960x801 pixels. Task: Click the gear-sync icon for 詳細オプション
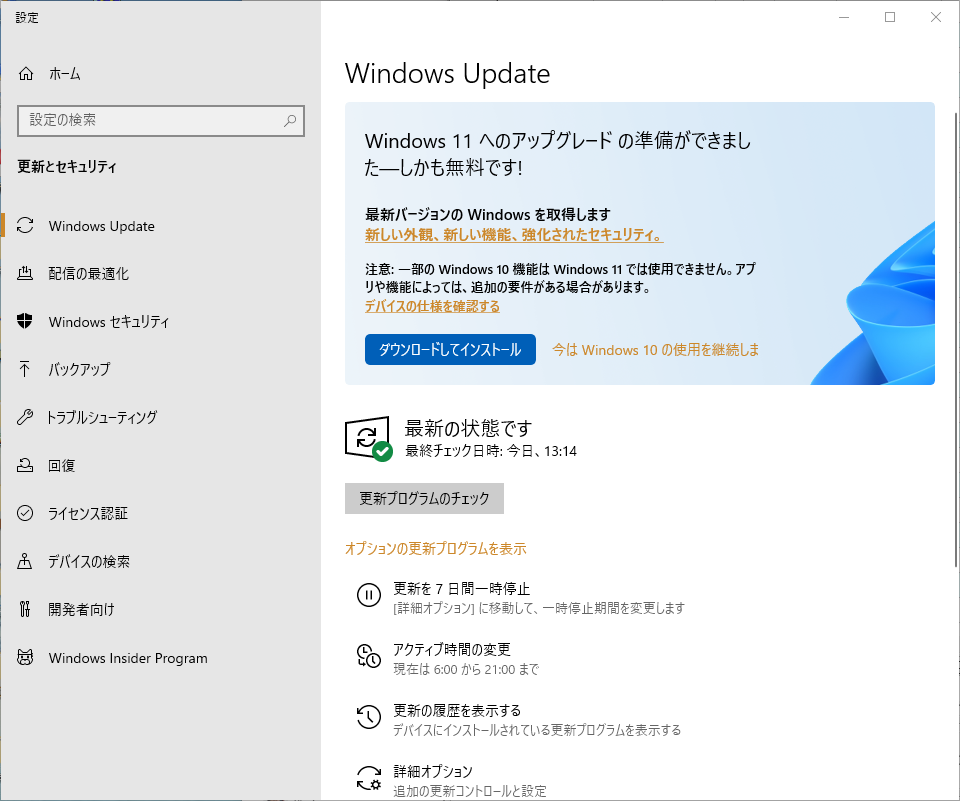tap(369, 778)
